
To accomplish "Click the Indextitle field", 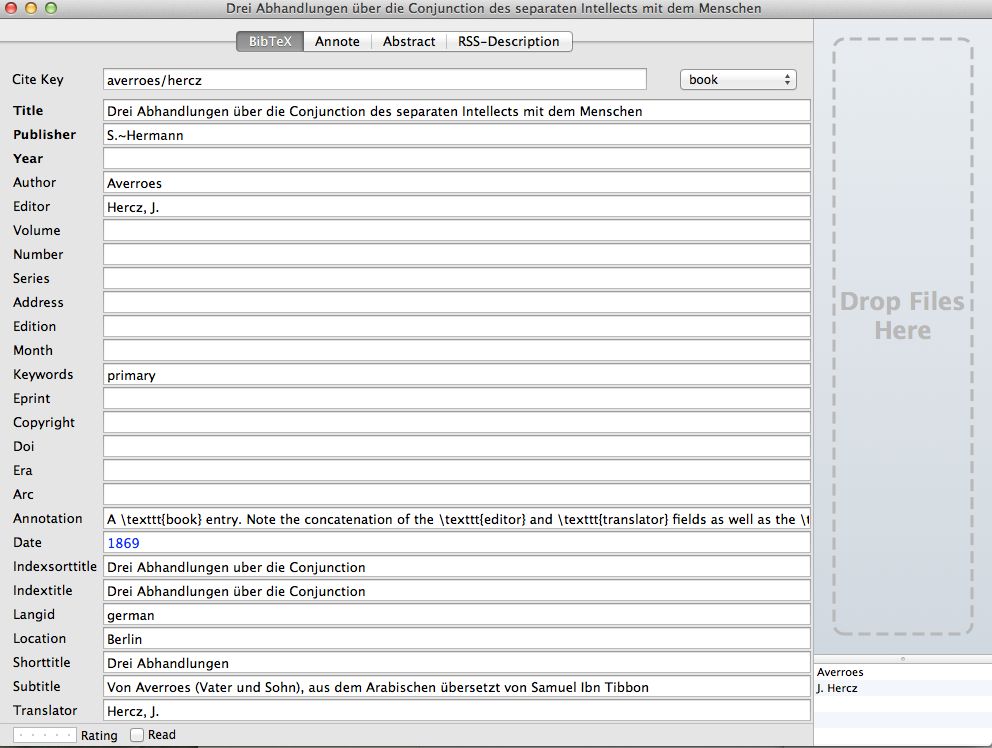I will (457, 592).
